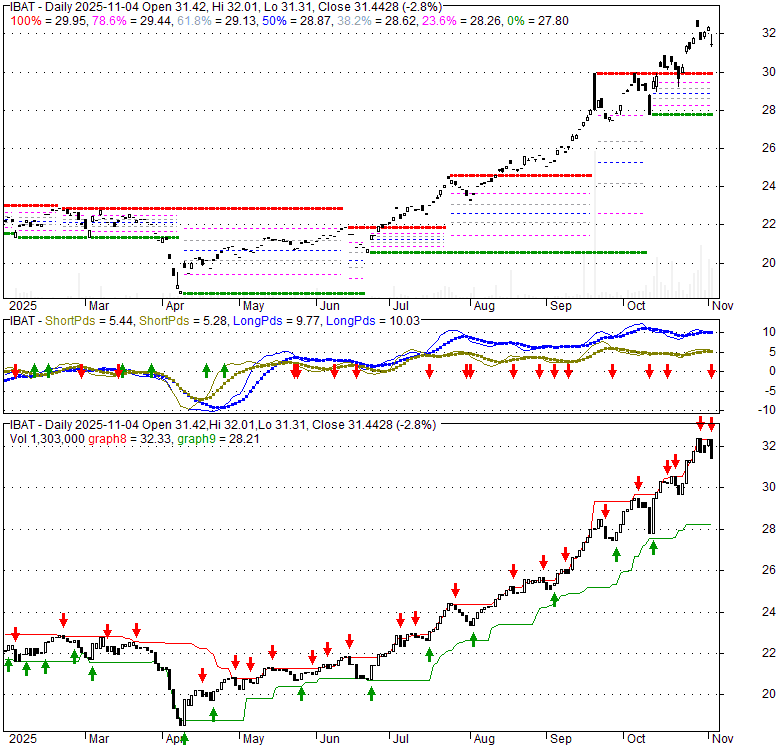Select the green '0% = 27.80' legend entry

click(538, 21)
